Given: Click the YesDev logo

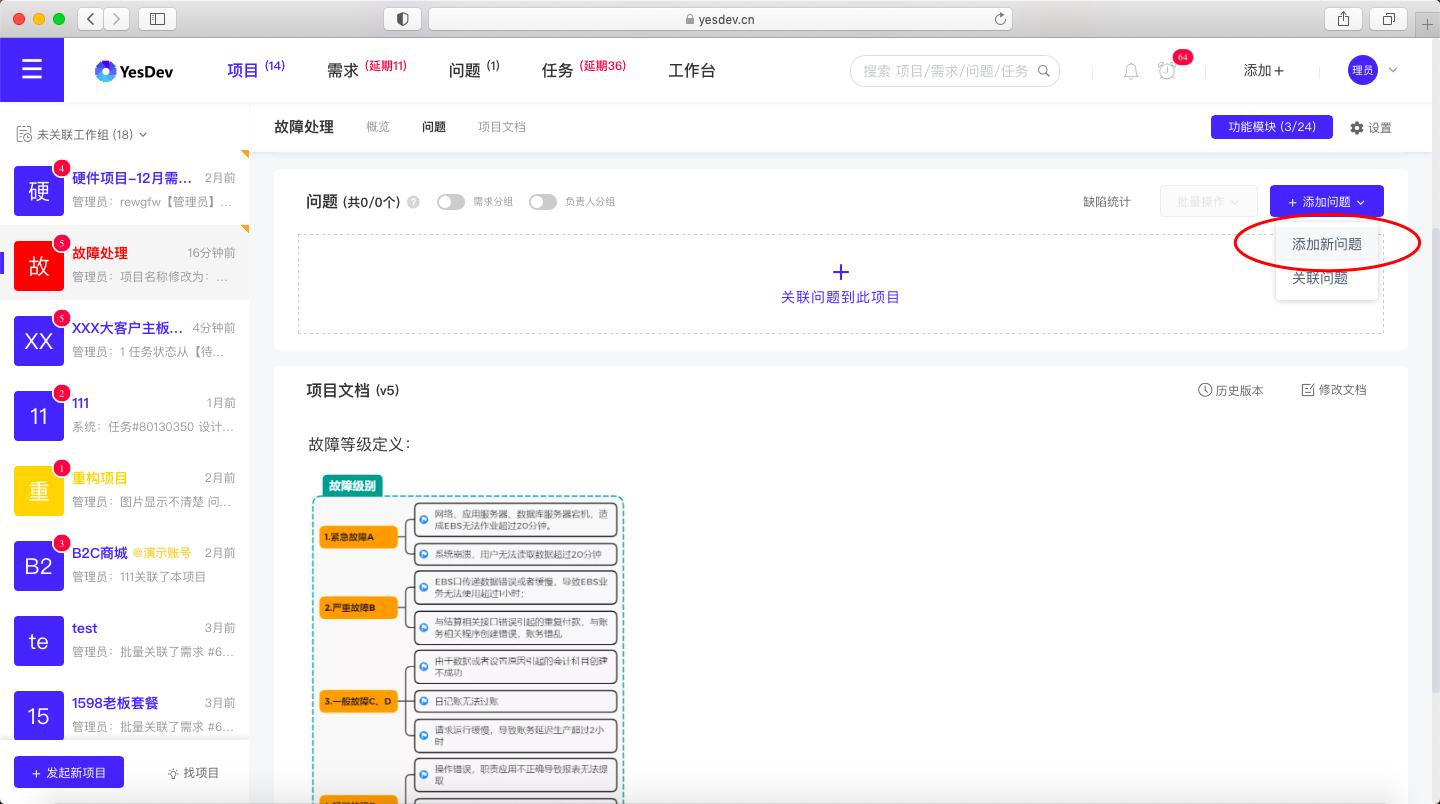Looking at the screenshot, I should click(135, 70).
